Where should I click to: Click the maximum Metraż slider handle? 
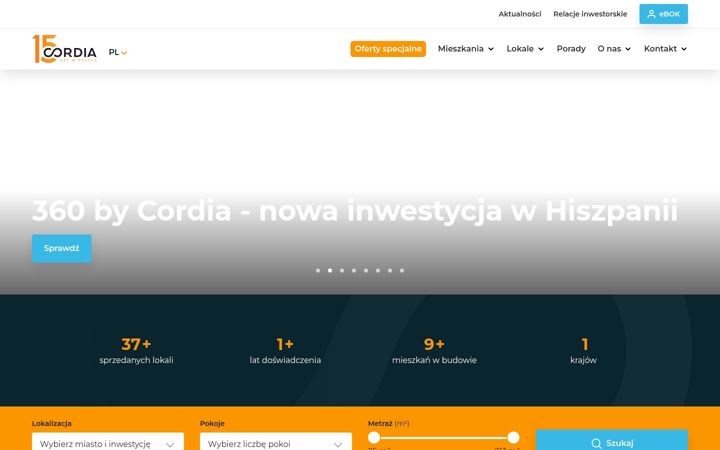(513, 438)
